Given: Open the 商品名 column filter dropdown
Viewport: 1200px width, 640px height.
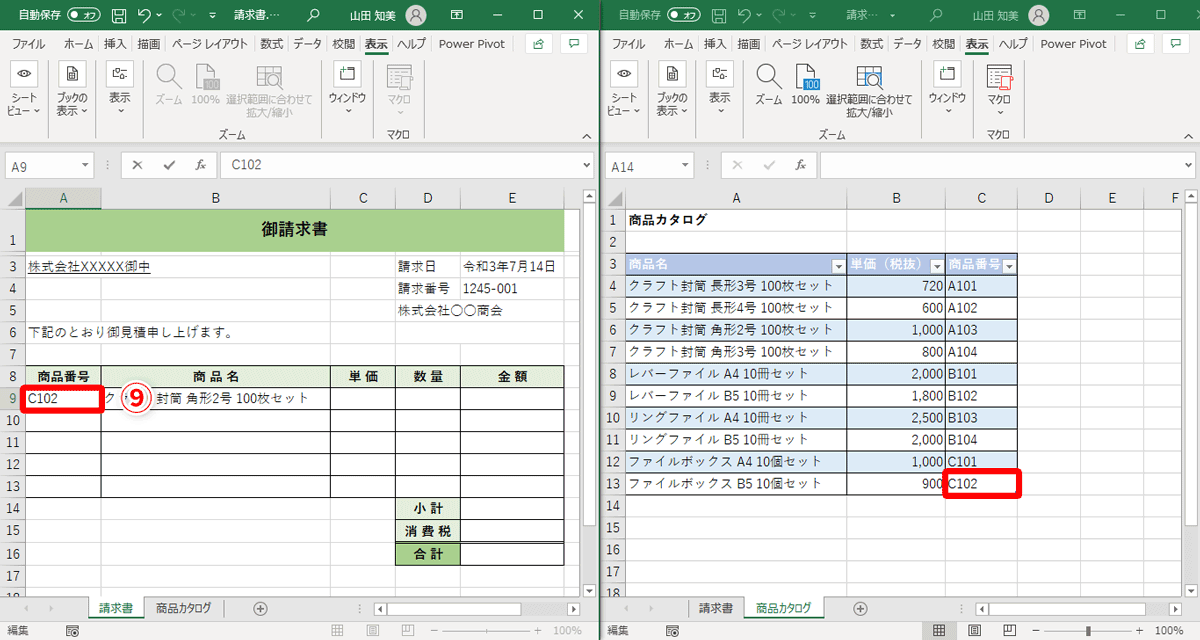Looking at the screenshot, I should [x=838, y=266].
